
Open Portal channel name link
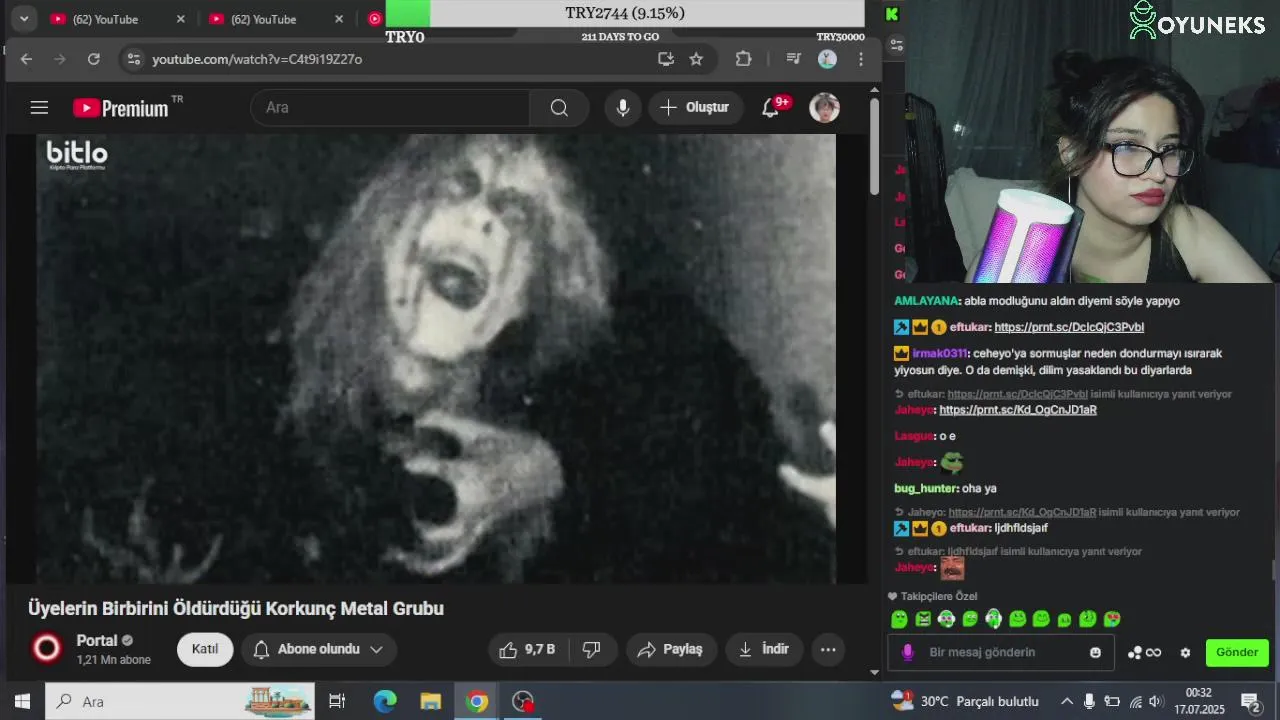[x=97, y=641]
